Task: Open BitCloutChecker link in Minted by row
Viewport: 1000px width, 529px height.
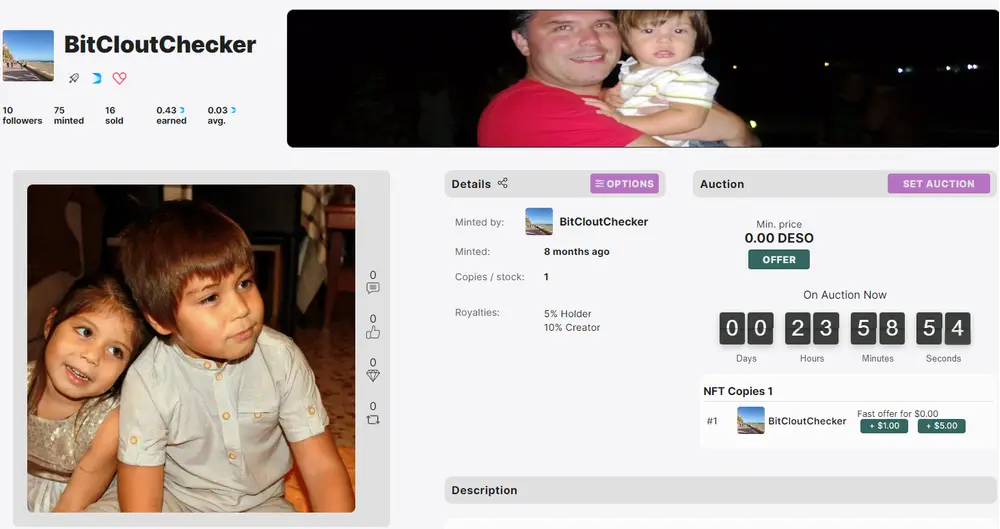Action: tap(603, 221)
